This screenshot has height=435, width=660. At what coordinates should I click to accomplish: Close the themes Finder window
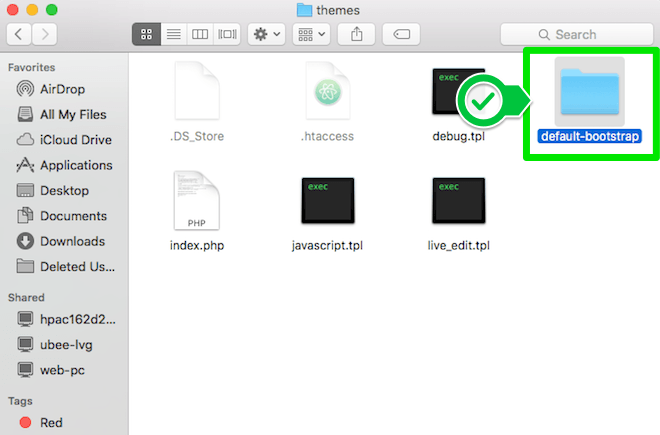[x=13, y=10]
